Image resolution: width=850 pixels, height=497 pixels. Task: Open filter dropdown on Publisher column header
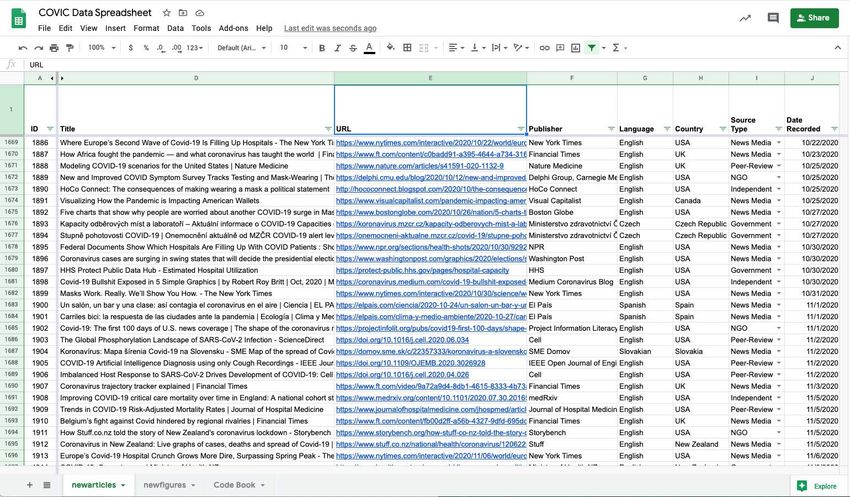[x=611, y=129]
